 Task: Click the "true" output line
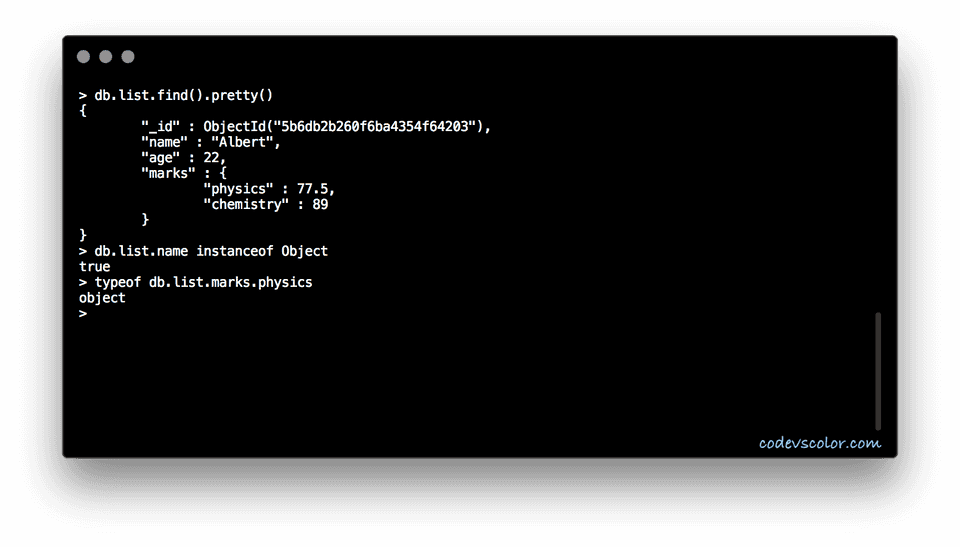pos(95,267)
